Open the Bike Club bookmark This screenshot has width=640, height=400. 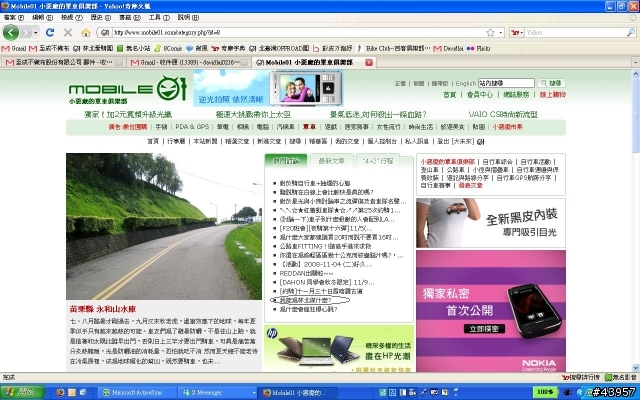[x=394, y=48]
